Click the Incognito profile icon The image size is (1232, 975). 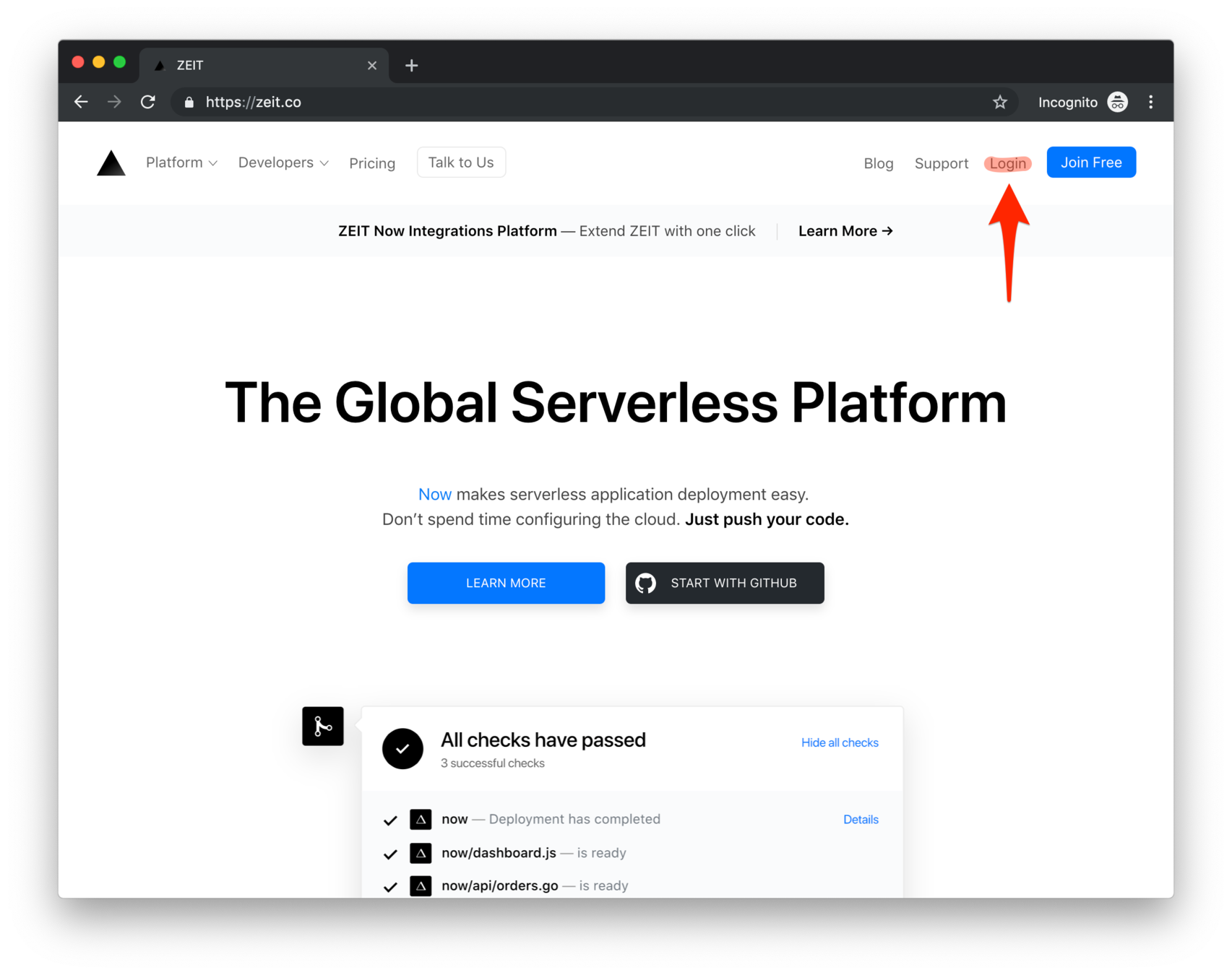pyautogui.click(x=1118, y=102)
